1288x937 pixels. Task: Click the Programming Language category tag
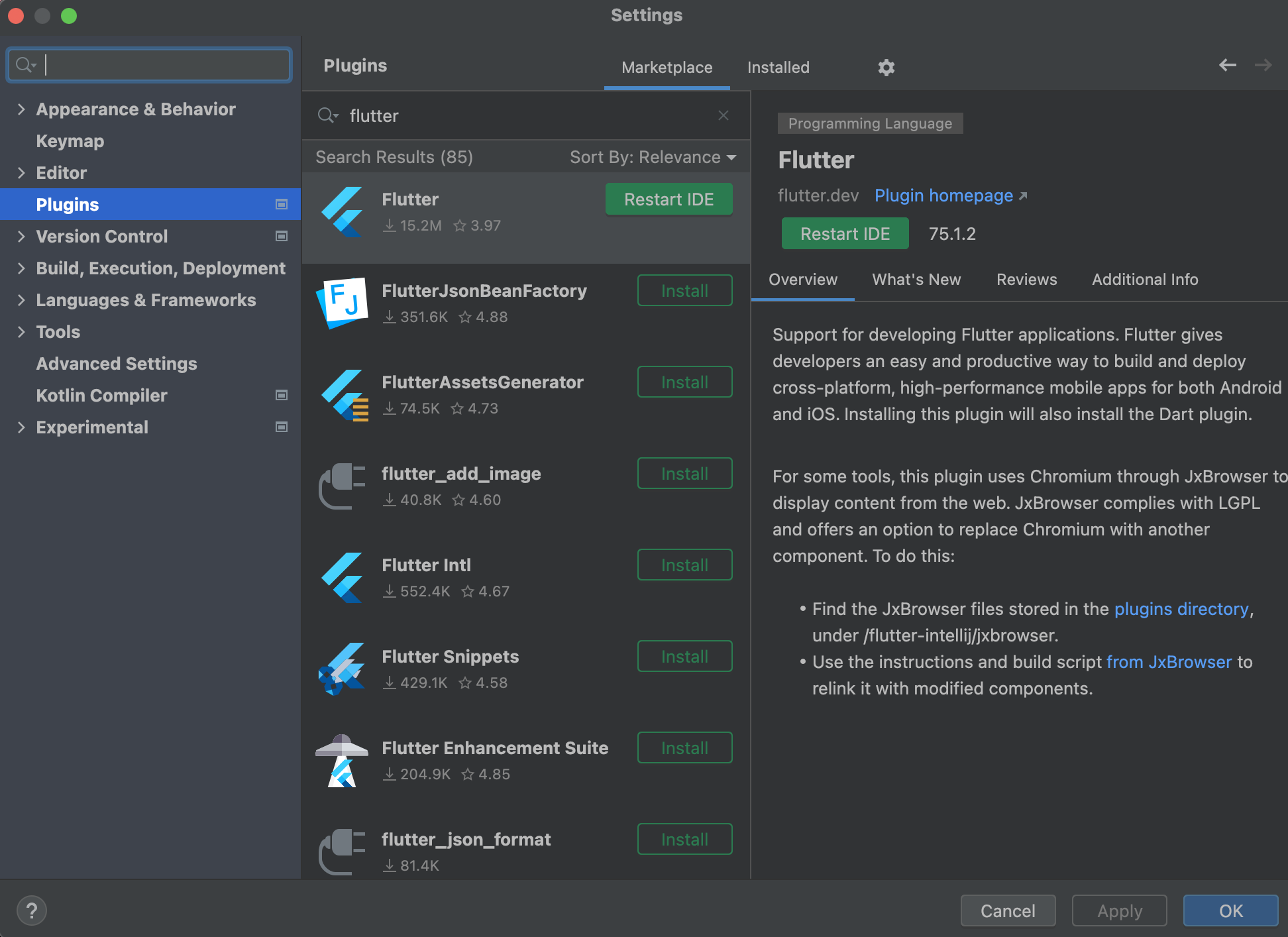coord(870,124)
